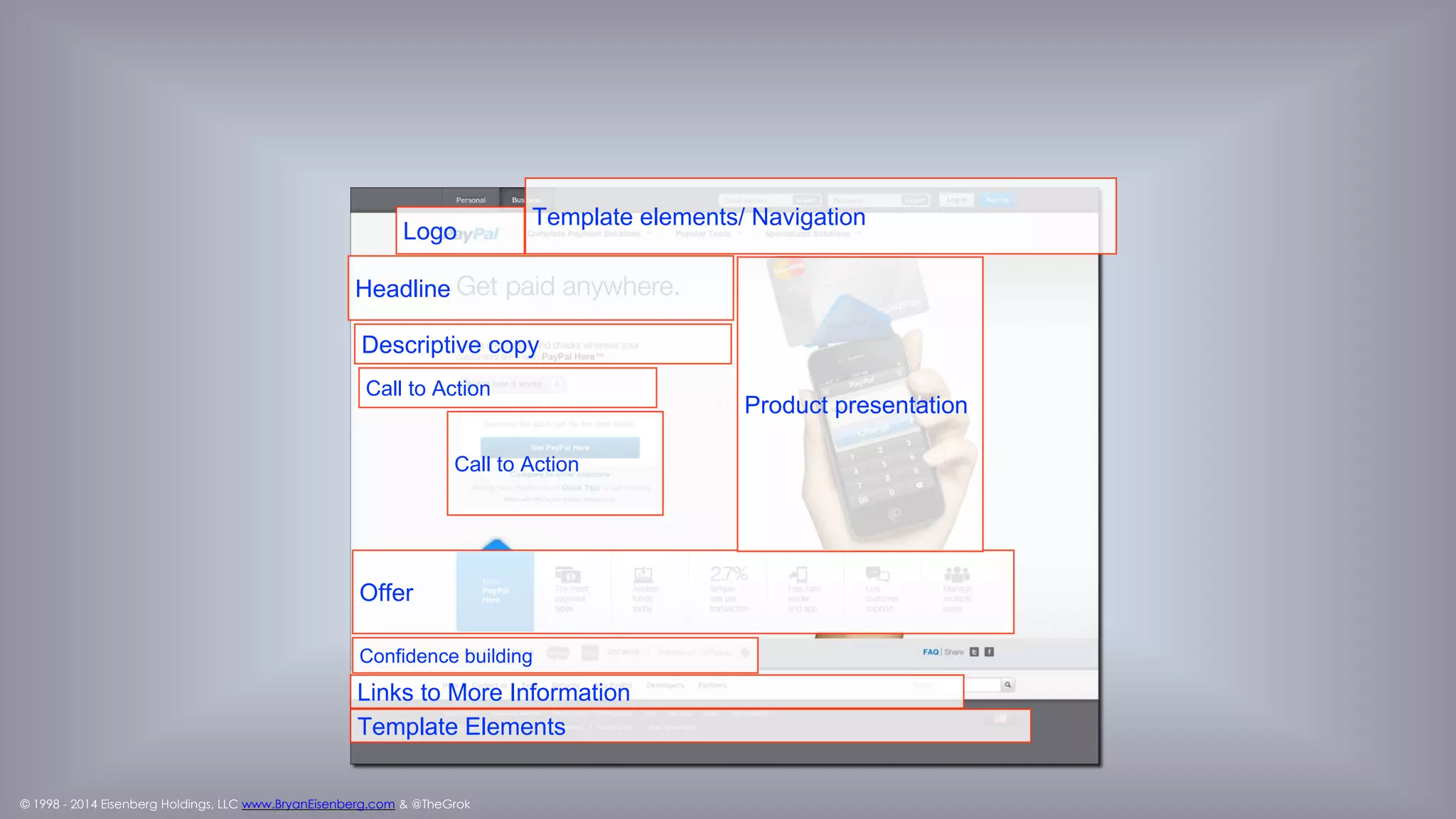The width and height of the screenshot is (1456, 819).
Task: Share via the Twitter icon
Action: click(974, 652)
